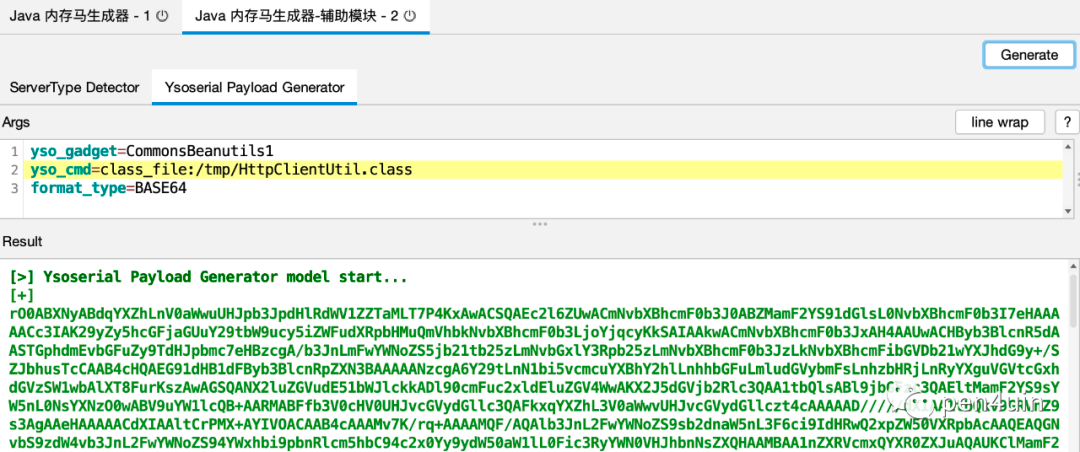Click the Generate button

coord(1029,55)
